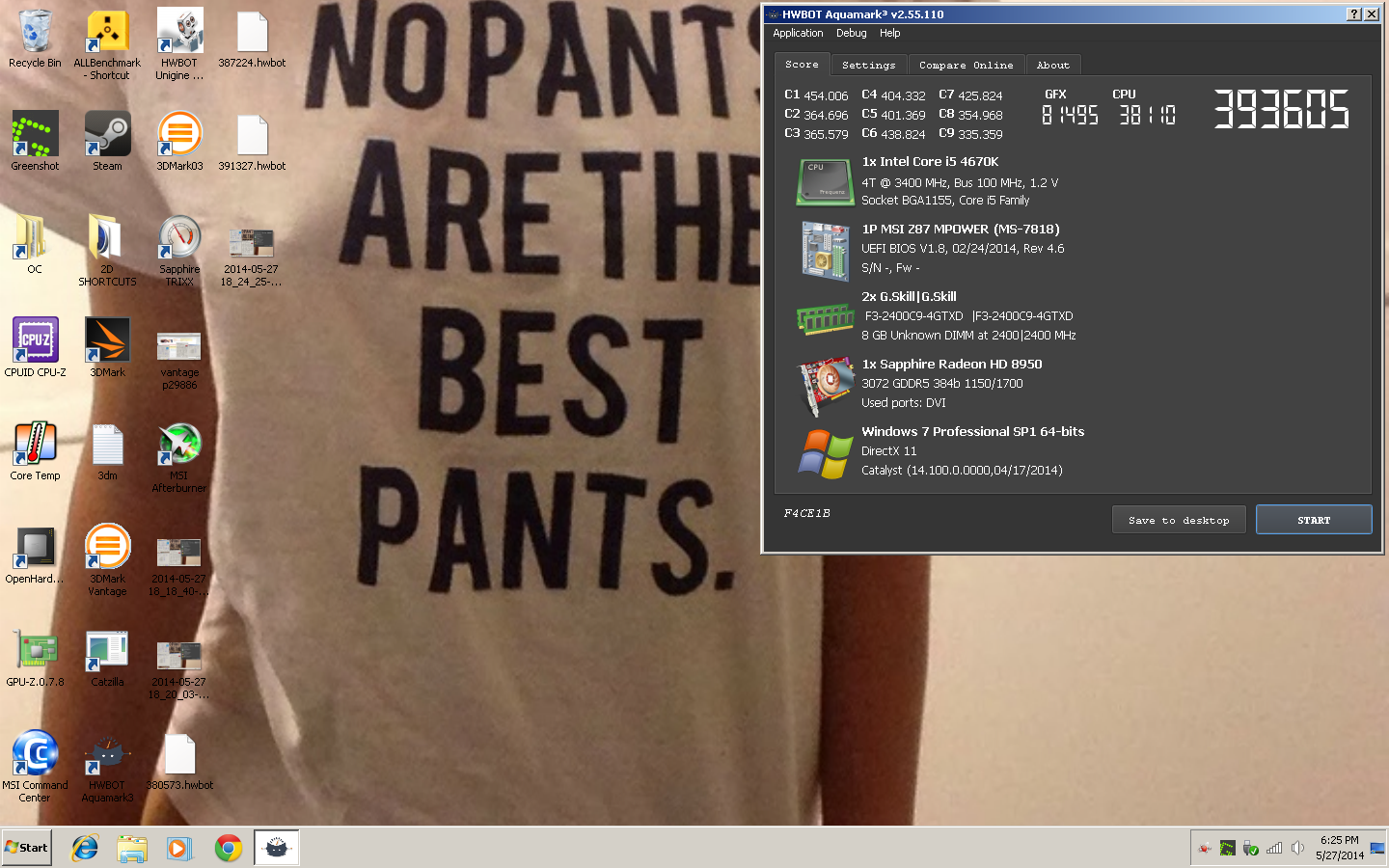Open the Recycle Bin desktop icon
The image size is (1389, 868).
[x=35, y=40]
